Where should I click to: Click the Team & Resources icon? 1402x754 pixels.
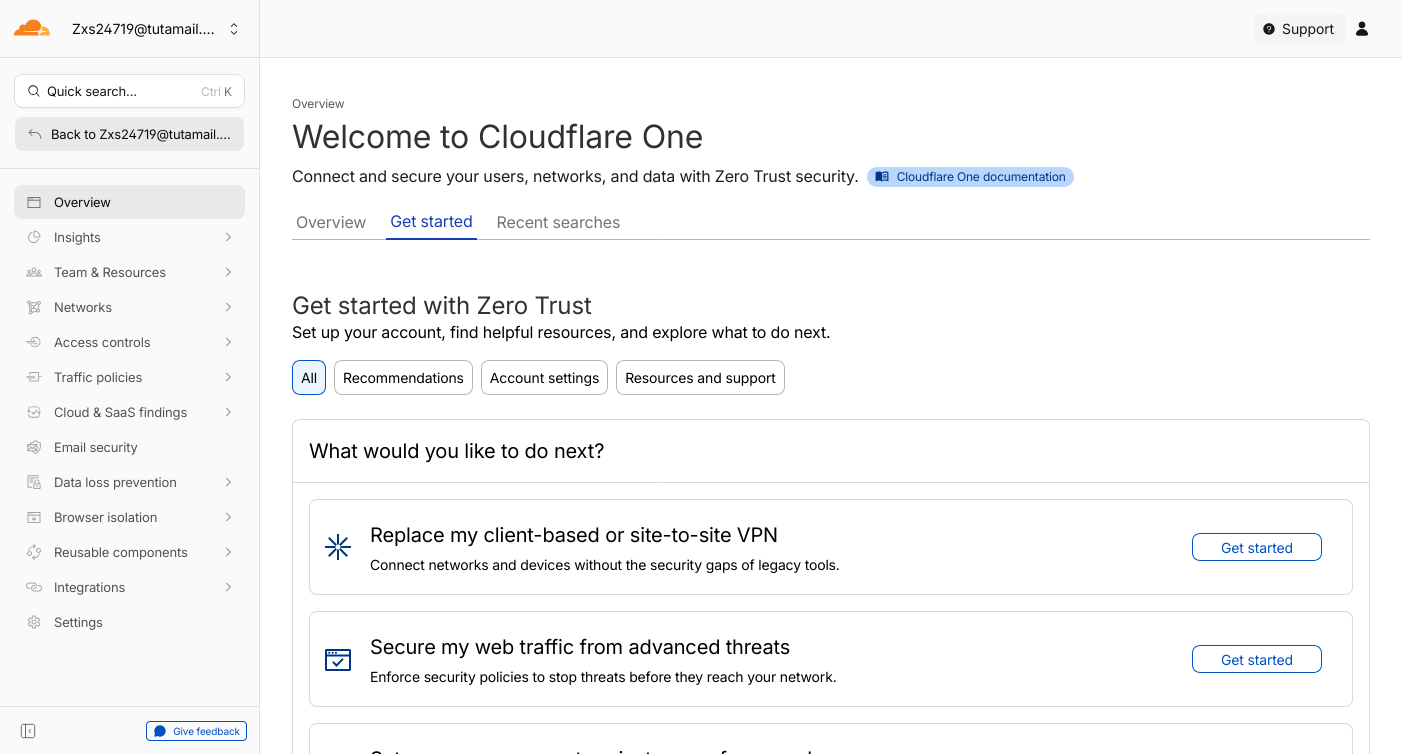pos(34,272)
